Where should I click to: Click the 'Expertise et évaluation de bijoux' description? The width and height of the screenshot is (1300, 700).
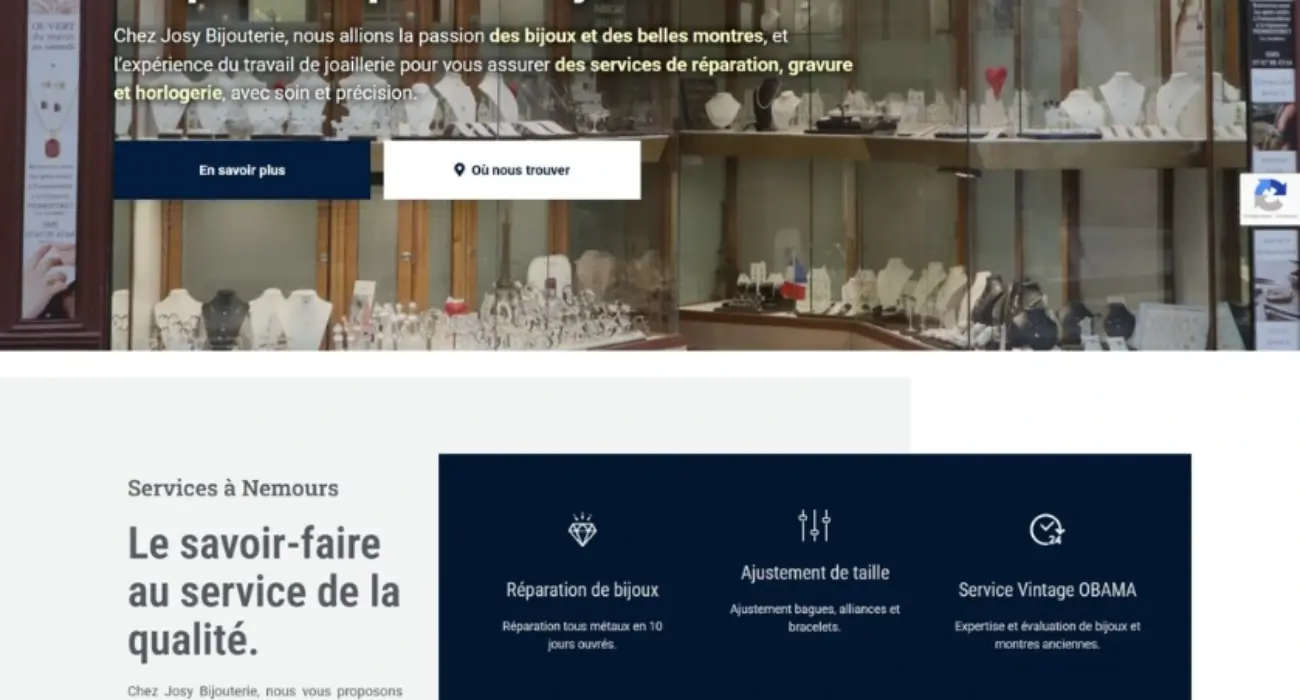point(1047,635)
